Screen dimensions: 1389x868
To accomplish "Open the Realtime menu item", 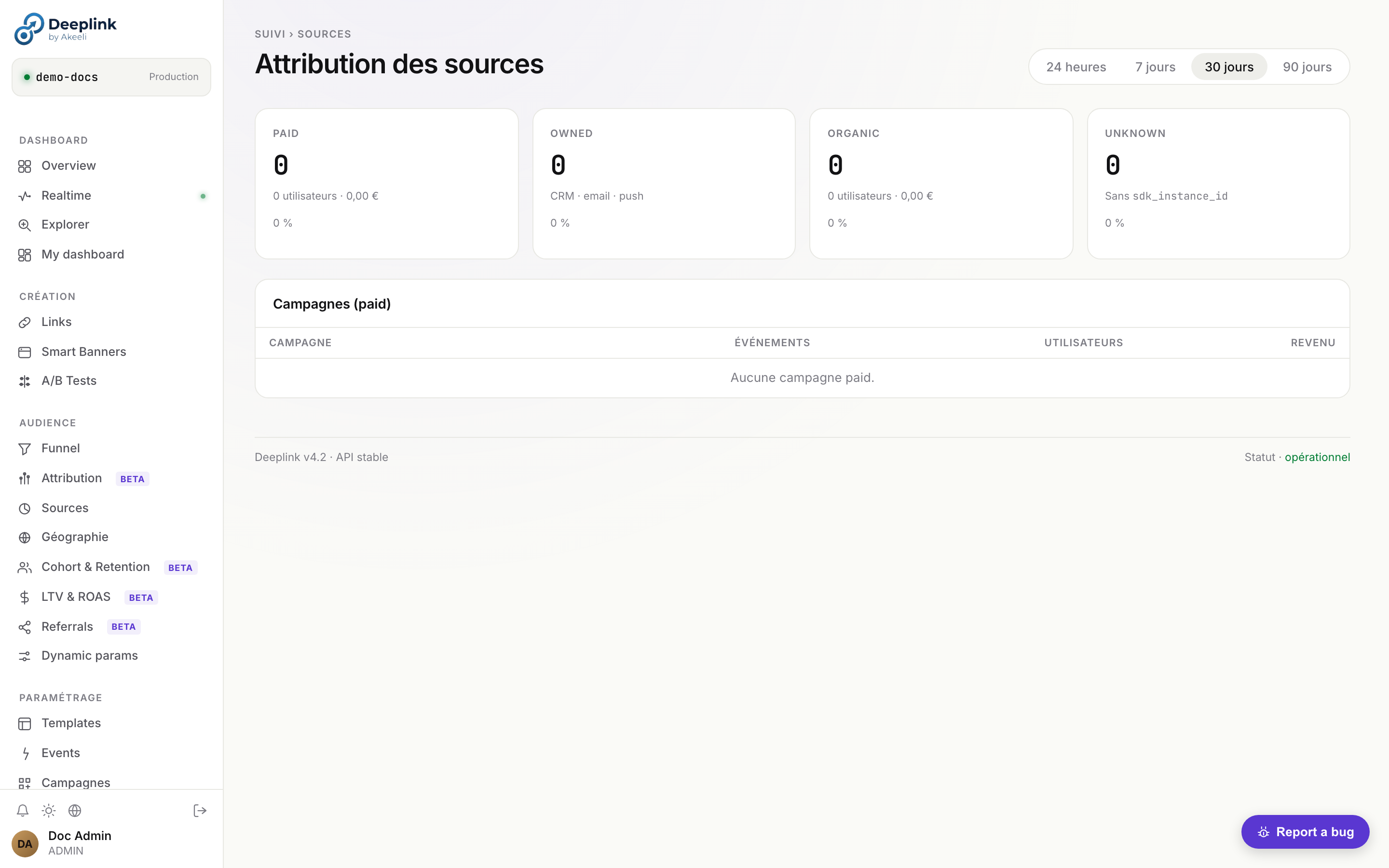I will click(111, 196).
